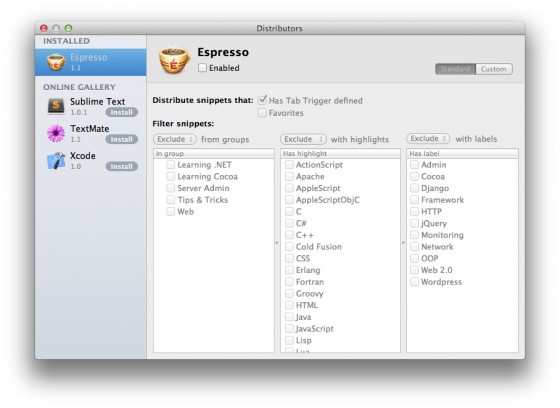Check the CSS highlight
Image resolution: width=560 pixels, height=408 pixels.
289,258
